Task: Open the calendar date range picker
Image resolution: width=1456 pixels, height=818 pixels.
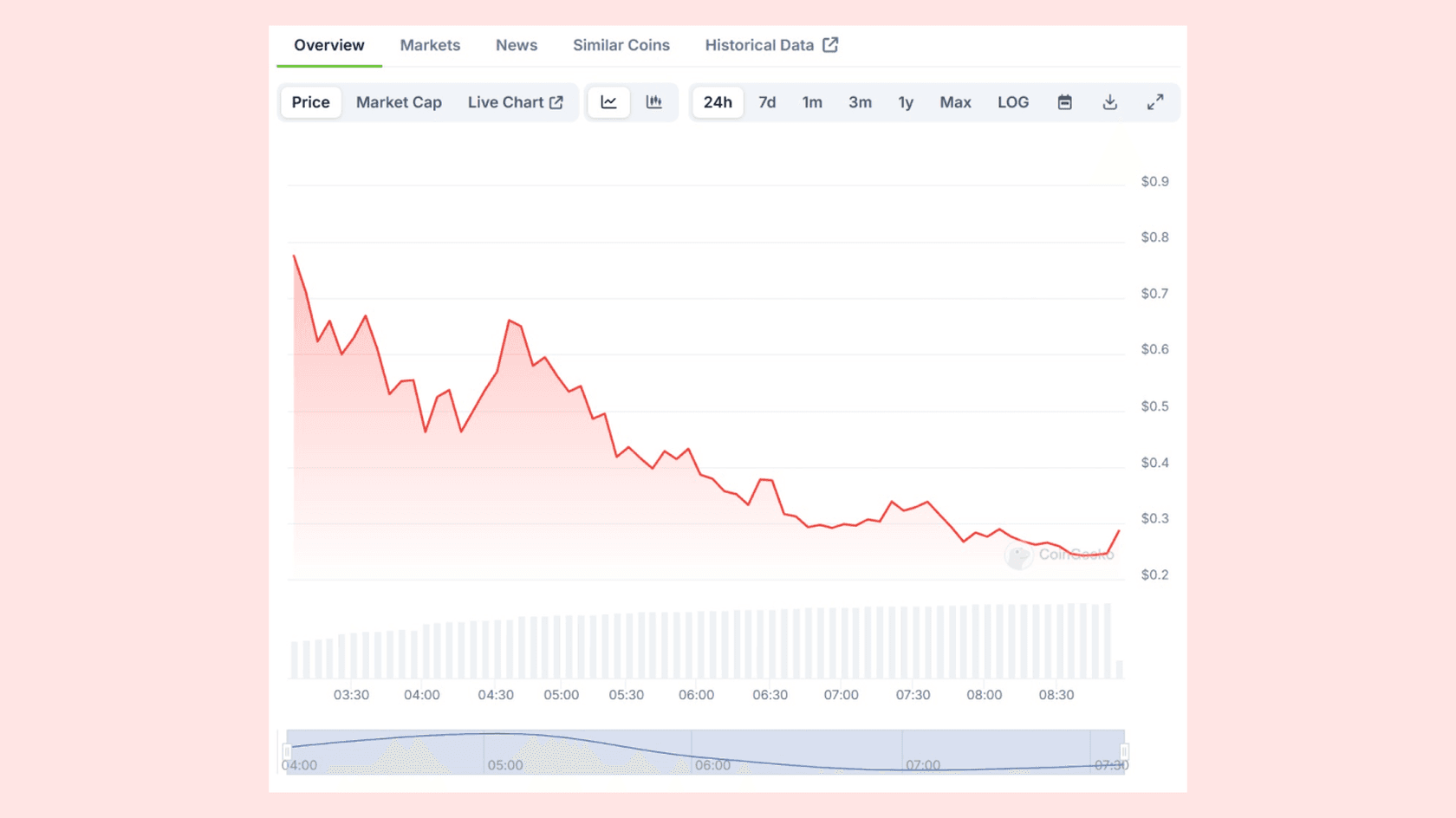Action: pos(1065,102)
